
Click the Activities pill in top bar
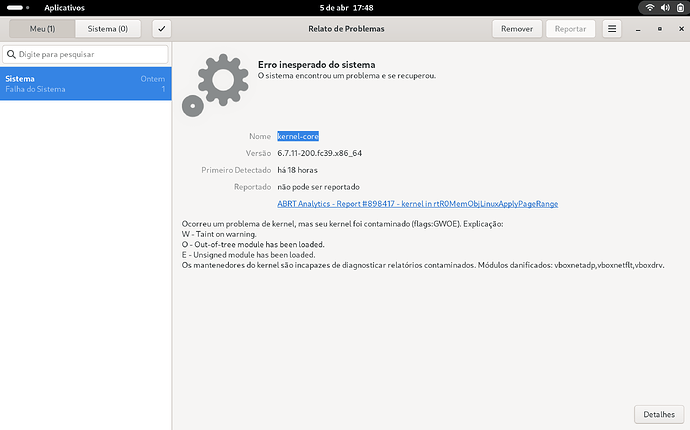point(18,7)
